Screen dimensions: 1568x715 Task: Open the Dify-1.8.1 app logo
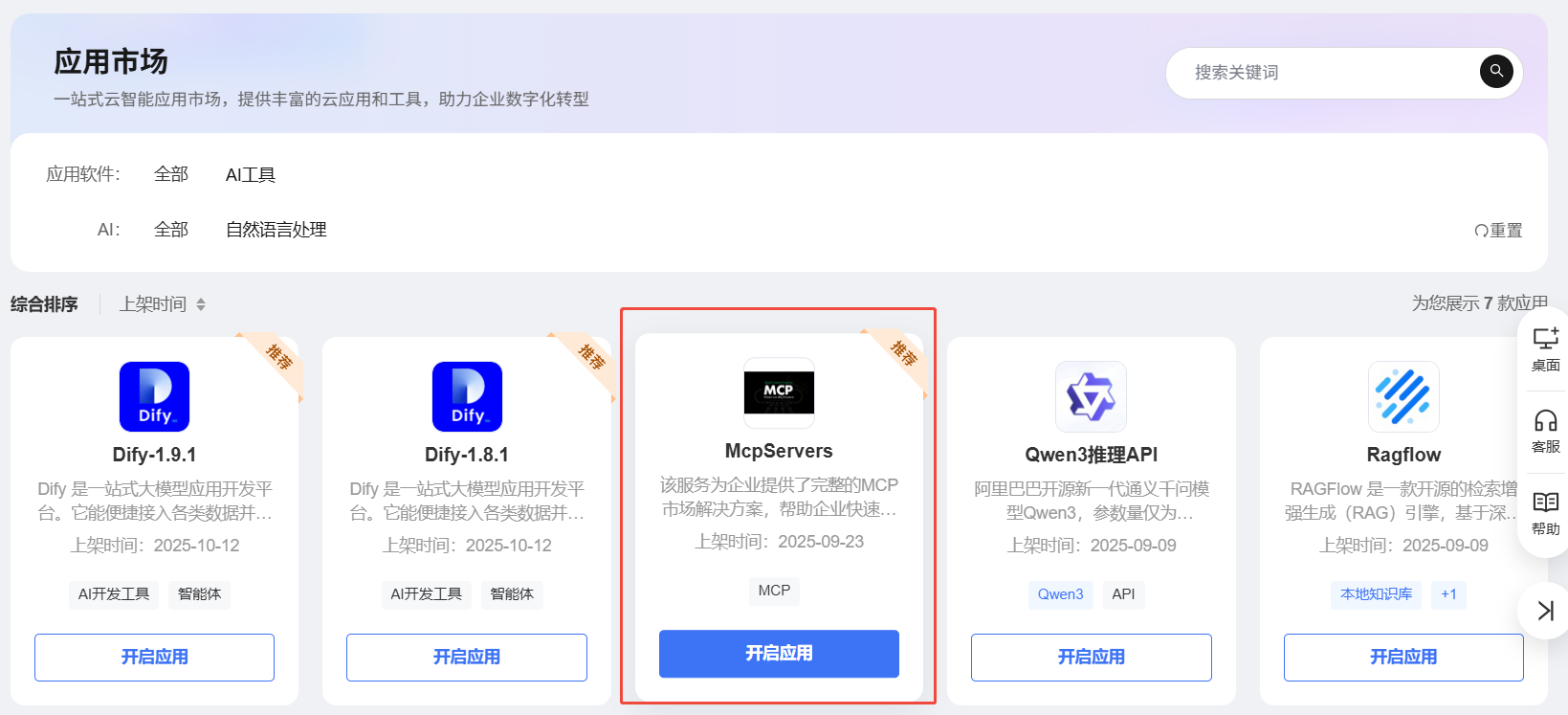point(467,396)
